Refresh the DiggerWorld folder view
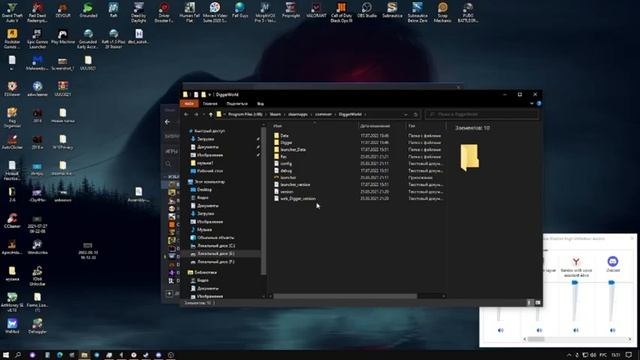The height and width of the screenshot is (360, 640). pyautogui.click(x=416, y=114)
